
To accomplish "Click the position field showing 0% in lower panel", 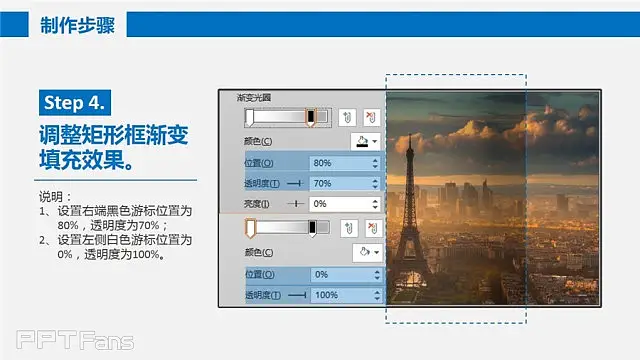I will tap(347, 275).
